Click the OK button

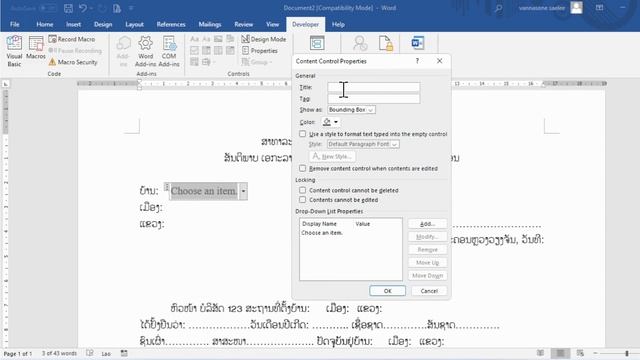point(387,291)
